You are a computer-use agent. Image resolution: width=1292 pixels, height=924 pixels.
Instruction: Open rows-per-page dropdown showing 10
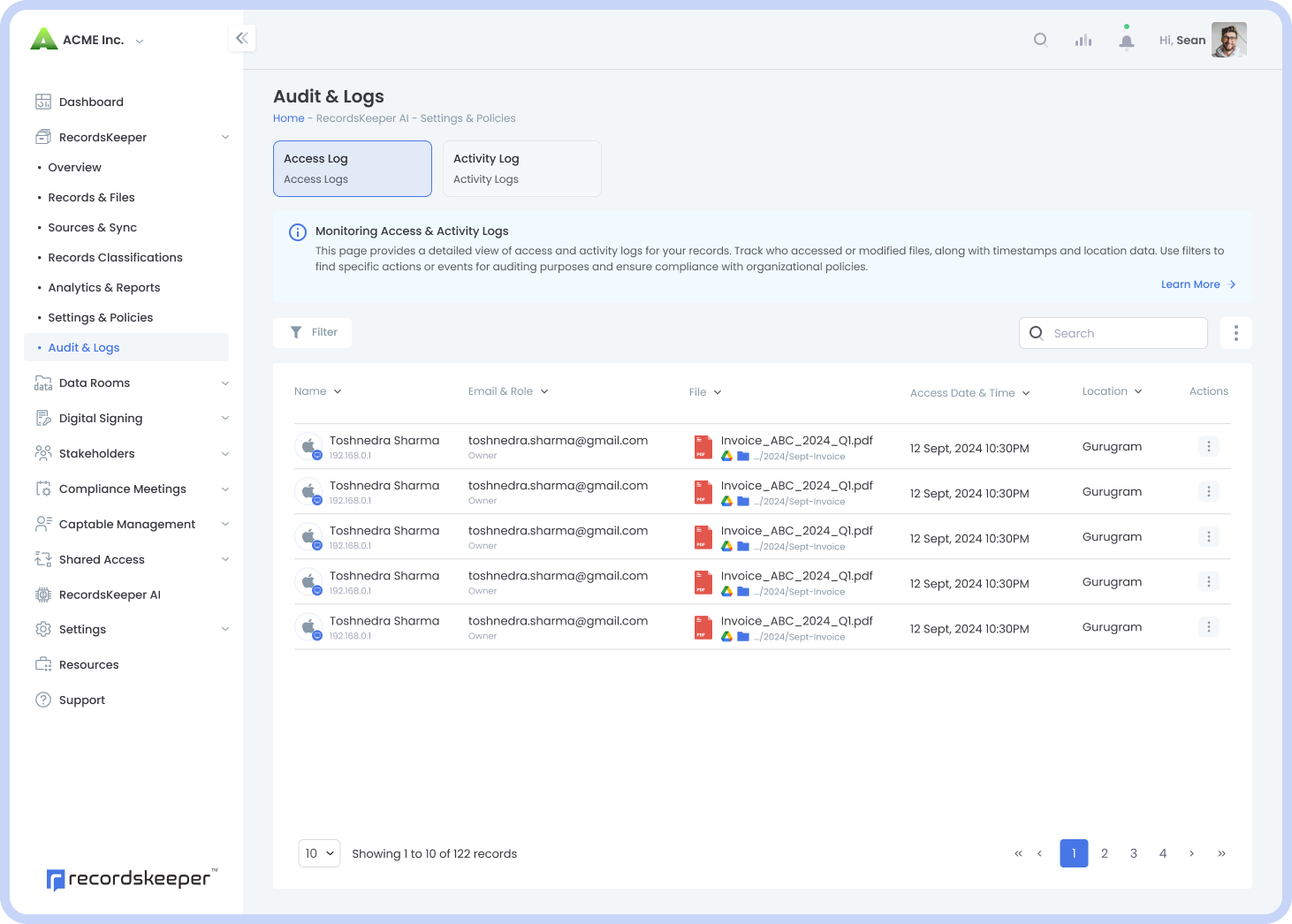tap(319, 853)
